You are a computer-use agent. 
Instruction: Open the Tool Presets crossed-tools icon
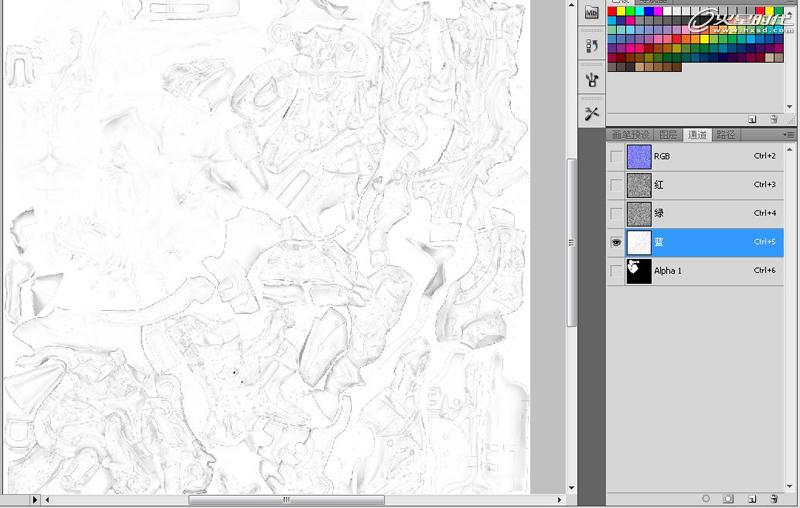click(x=591, y=113)
